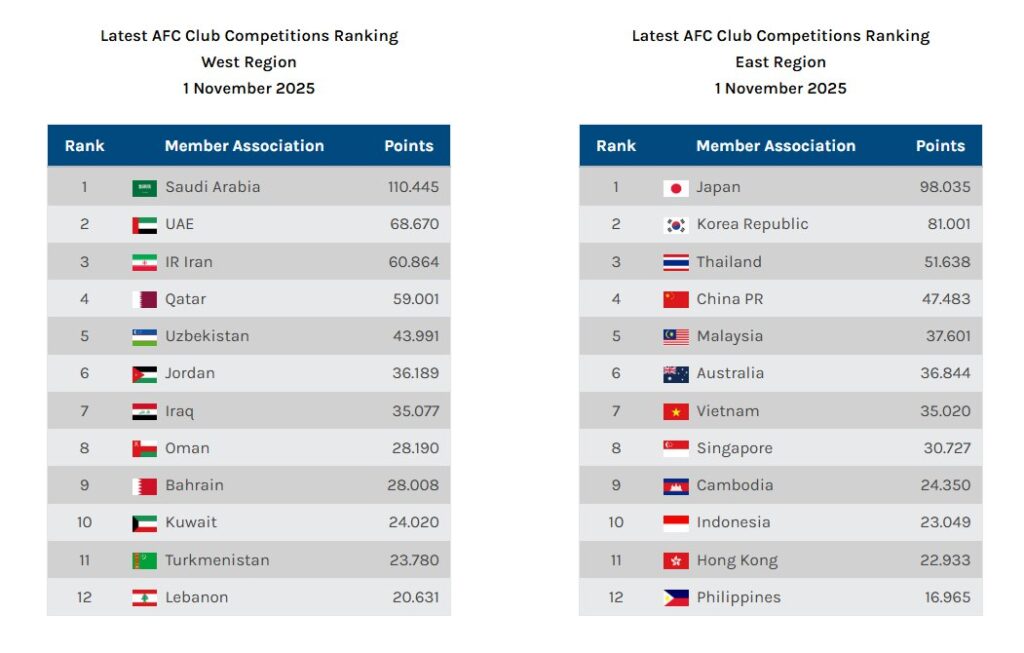
Task: Click the Korea Republic flag icon
Action: (676, 225)
